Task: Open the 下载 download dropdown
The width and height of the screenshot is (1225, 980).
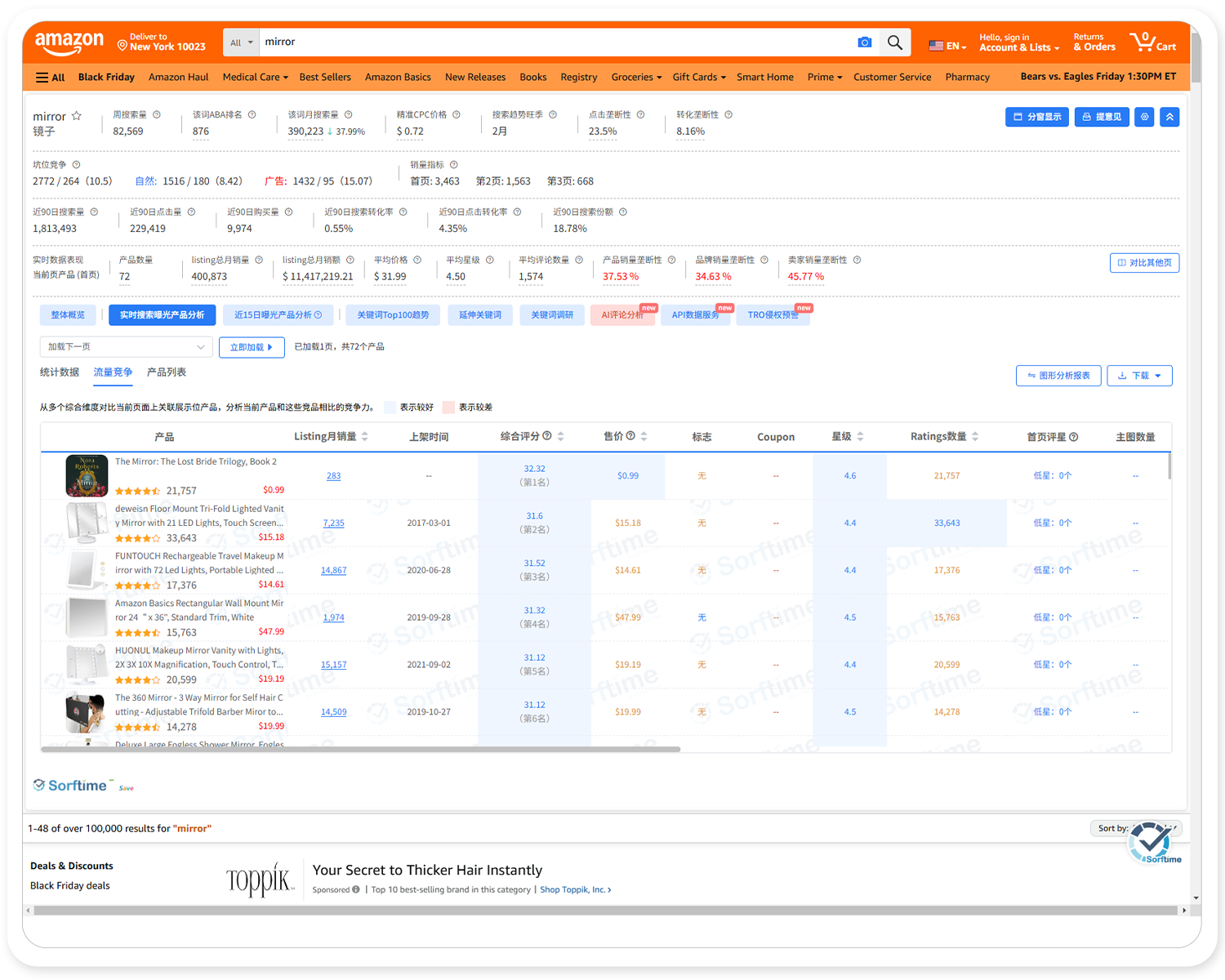Action: (1139, 376)
